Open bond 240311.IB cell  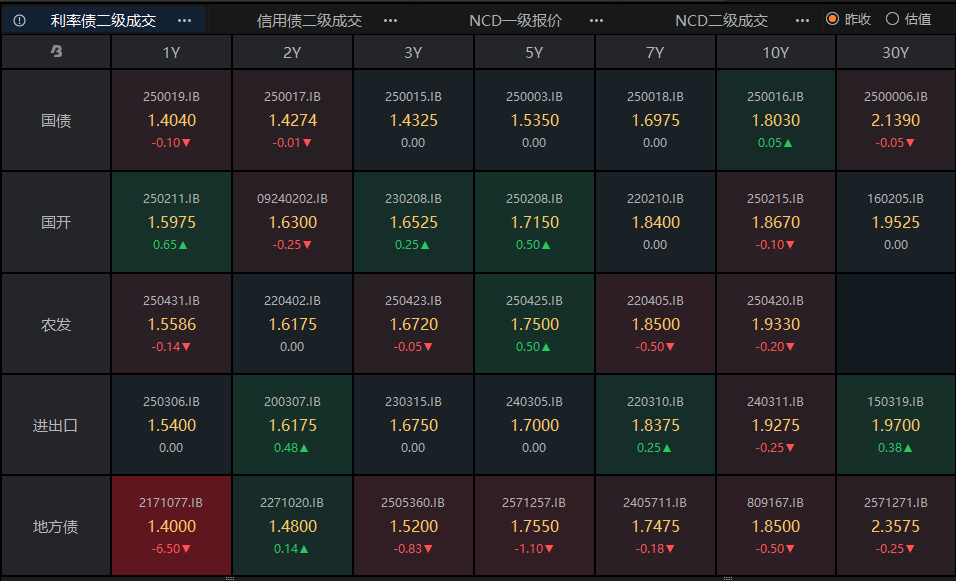coord(776,425)
